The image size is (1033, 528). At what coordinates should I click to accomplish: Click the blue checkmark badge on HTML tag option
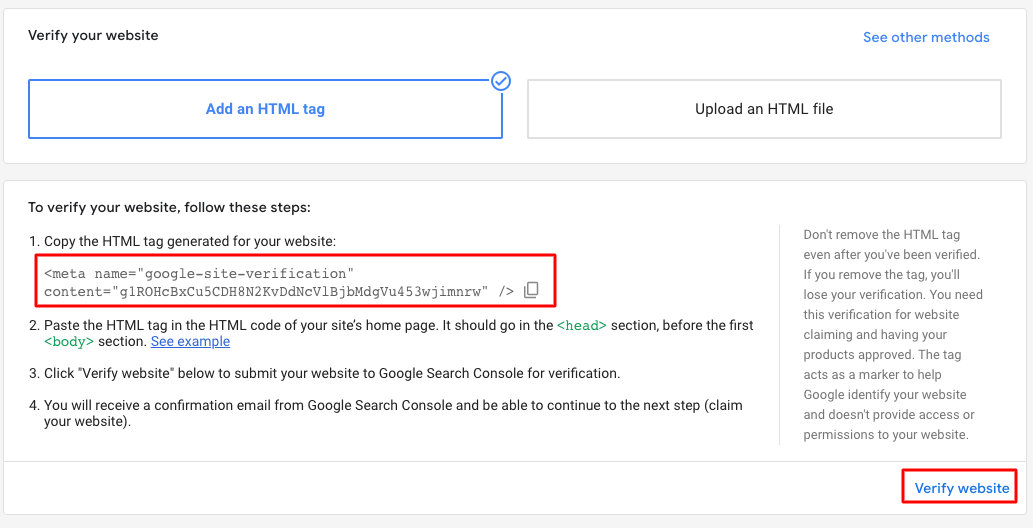click(x=501, y=81)
